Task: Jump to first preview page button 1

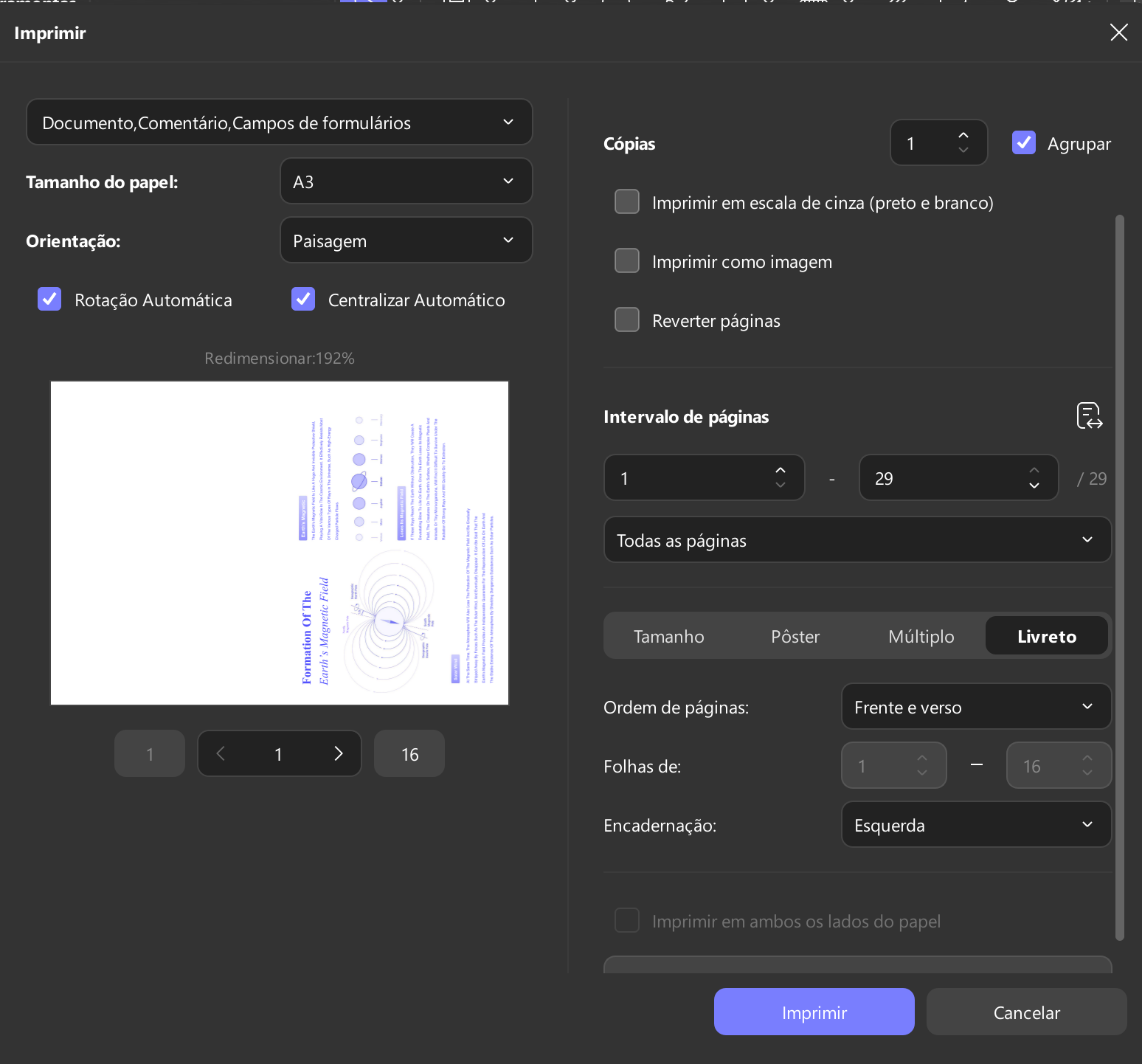Action: pyautogui.click(x=150, y=753)
